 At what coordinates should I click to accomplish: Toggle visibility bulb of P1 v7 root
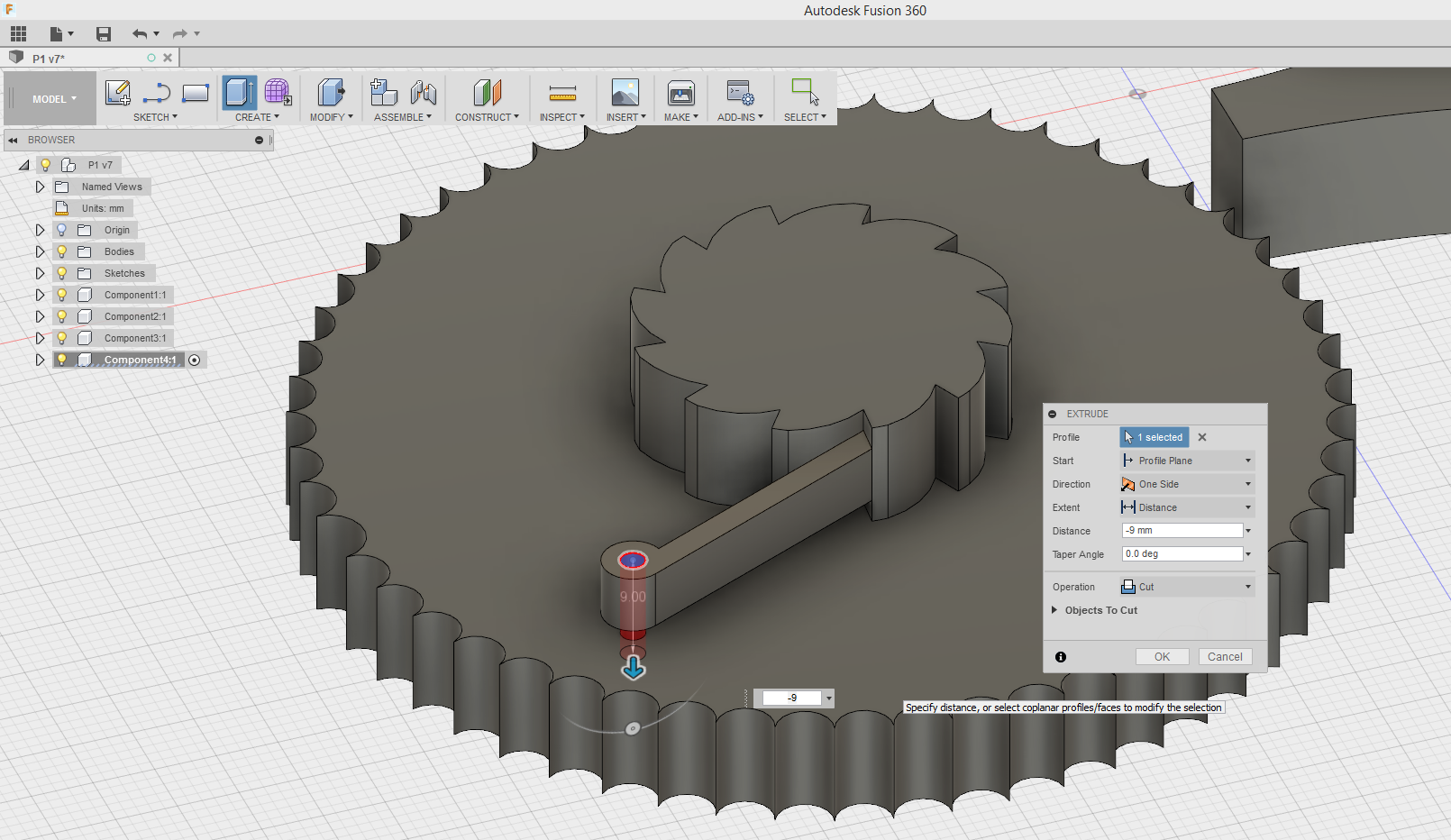pyautogui.click(x=45, y=165)
